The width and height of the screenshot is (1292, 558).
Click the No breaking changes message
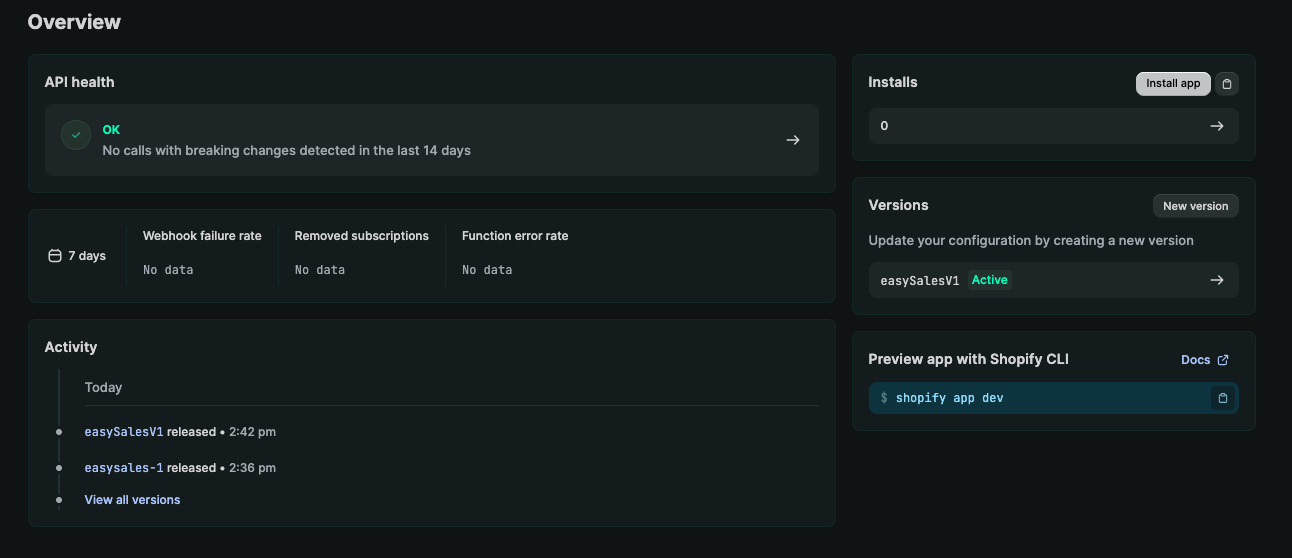(x=287, y=151)
